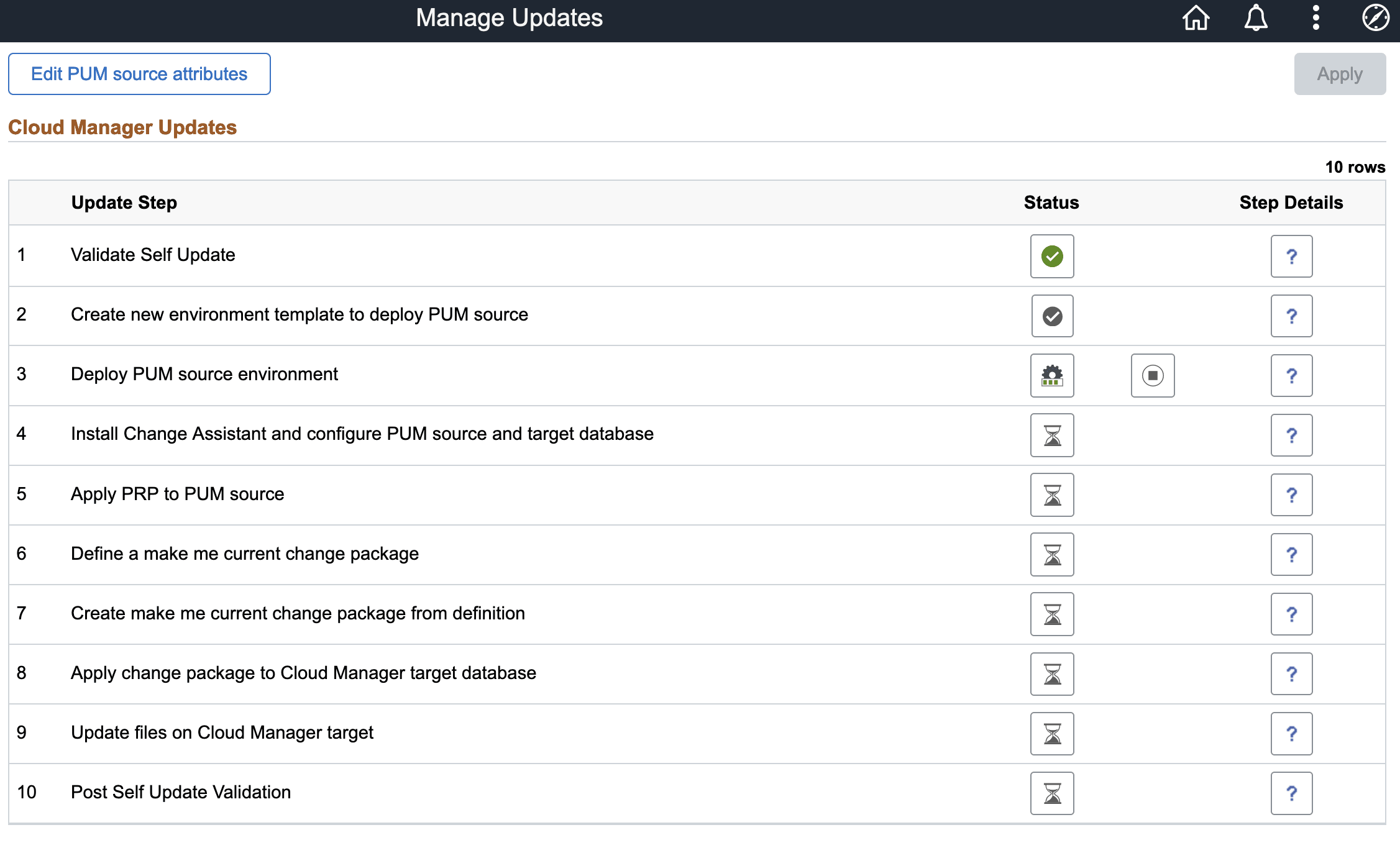Image resolution: width=1400 pixels, height=853 pixels.
Task: Click the gray completed status for step 2
Action: [1051, 316]
